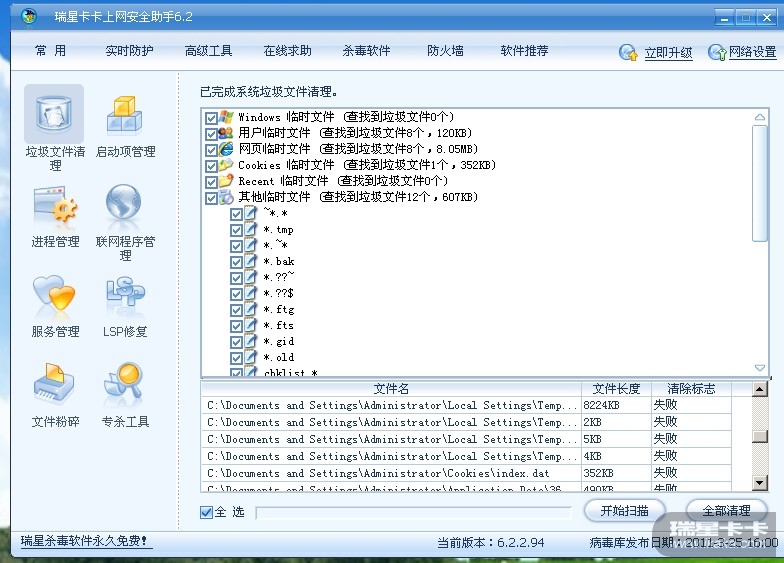The height and width of the screenshot is (563, 784).
Task: Switch to the 高级工具 tab
Action: [208, 50]
